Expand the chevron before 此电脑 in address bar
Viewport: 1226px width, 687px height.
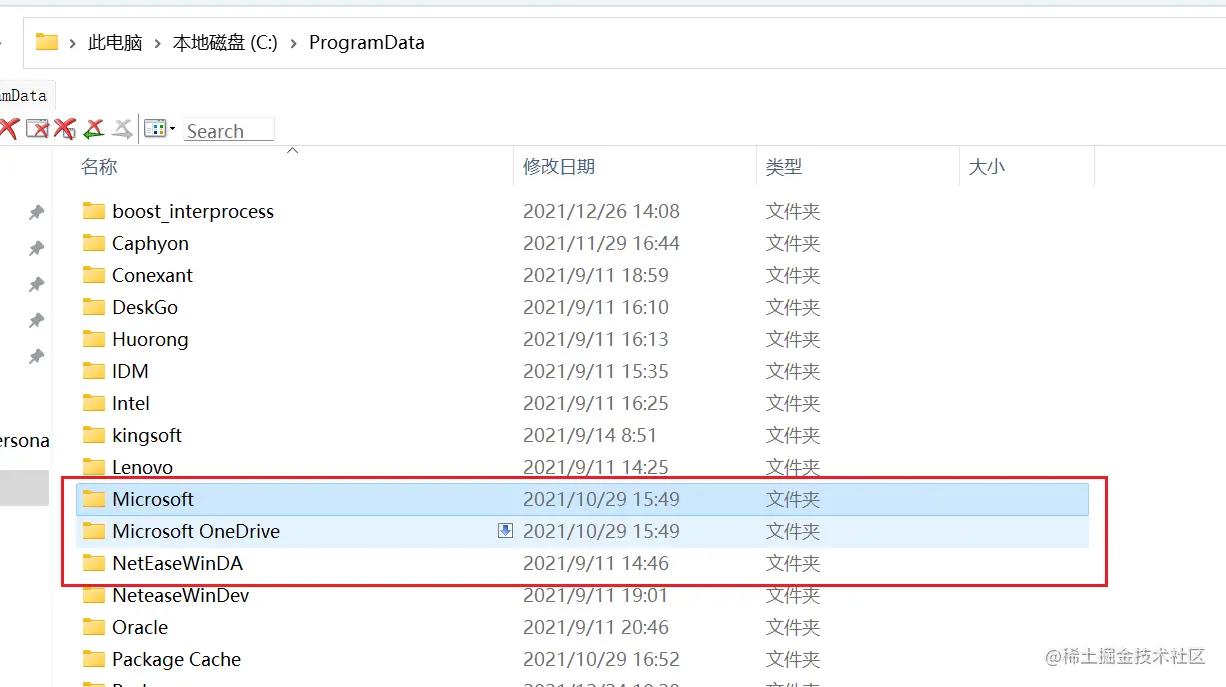coord(74,42)
